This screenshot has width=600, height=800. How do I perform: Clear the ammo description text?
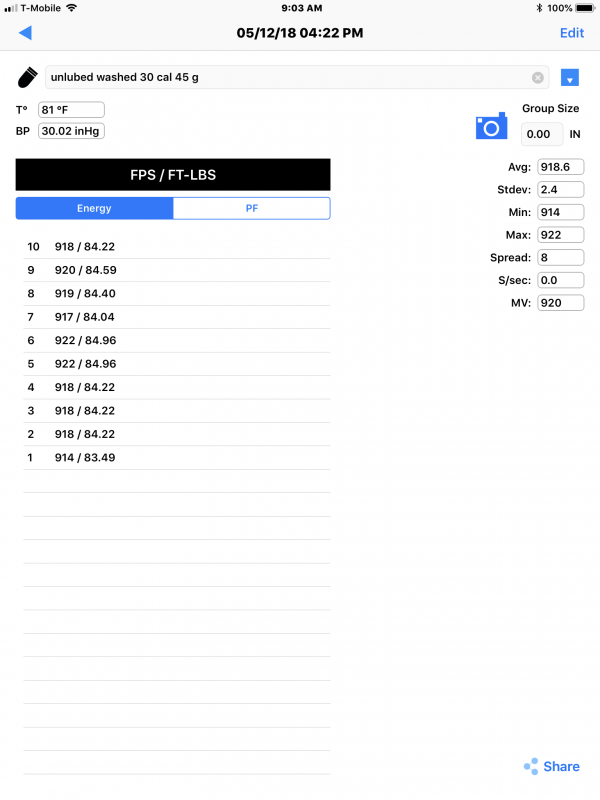coord(538,78)
